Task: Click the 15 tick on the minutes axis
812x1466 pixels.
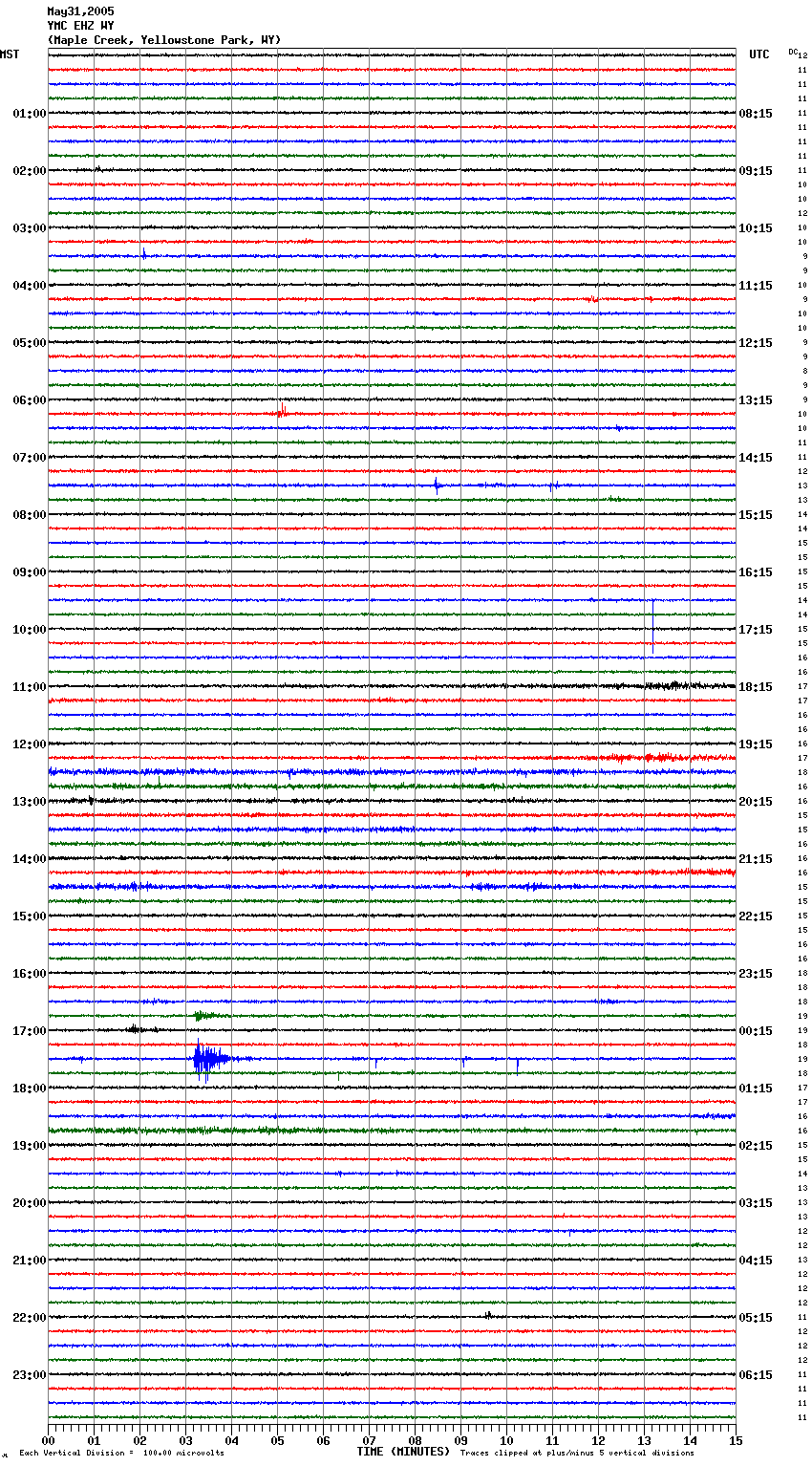Action: coord(735,1439)
